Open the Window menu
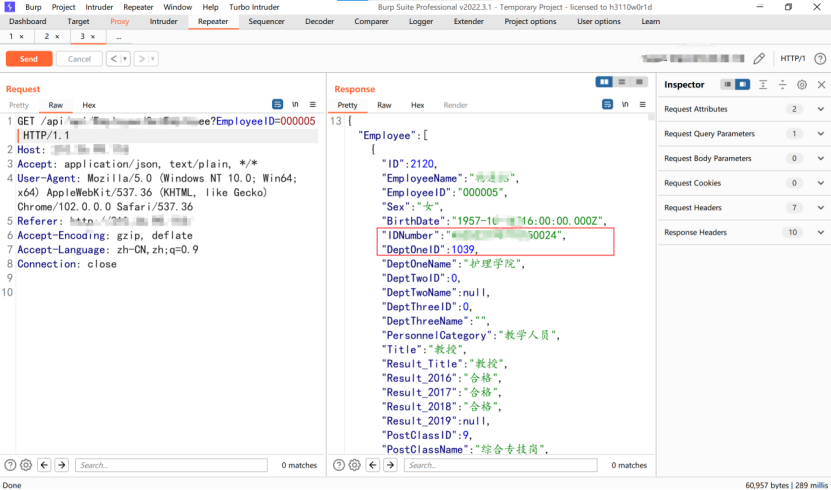 (x=178, y=7)
